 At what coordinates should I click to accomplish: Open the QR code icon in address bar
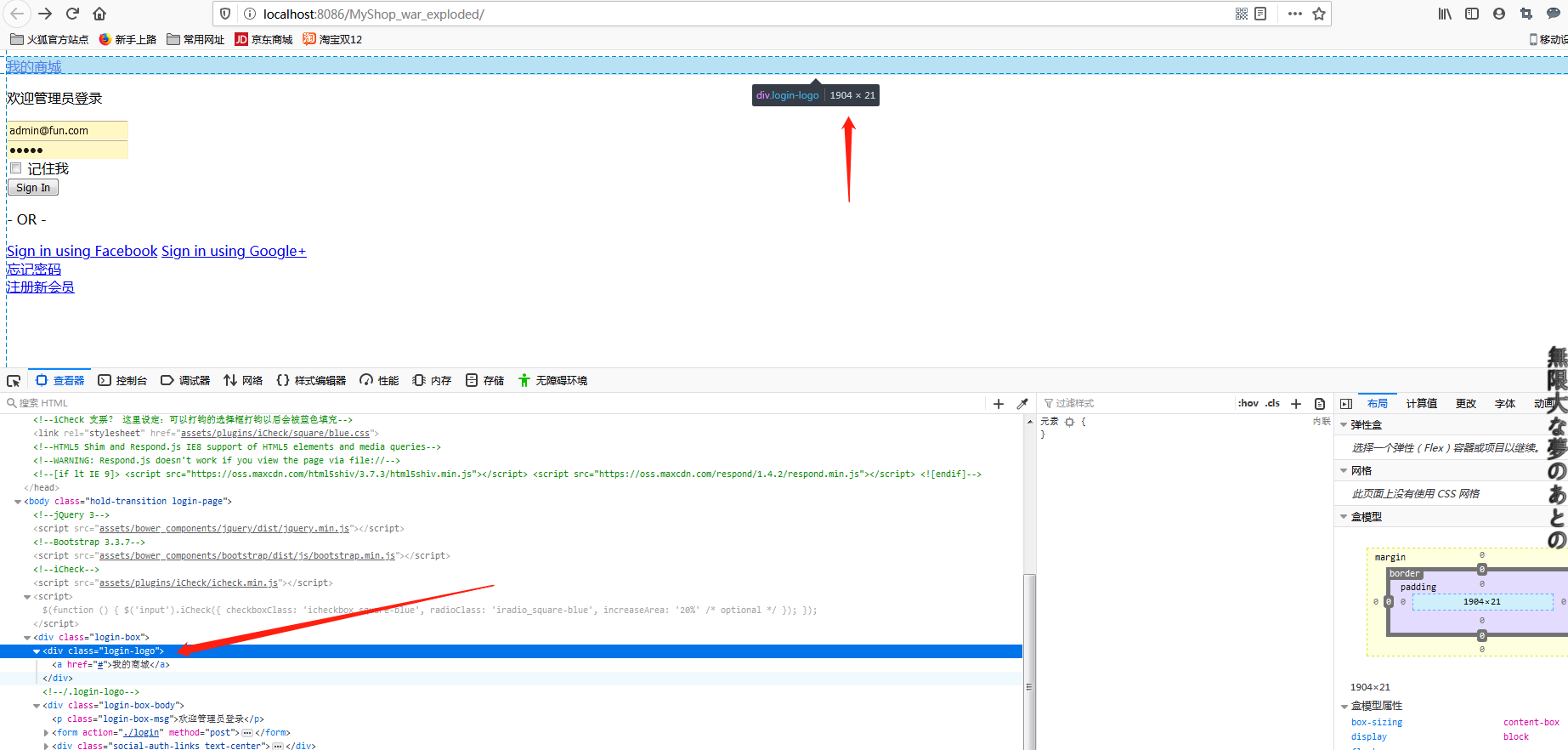point(1242,14)
